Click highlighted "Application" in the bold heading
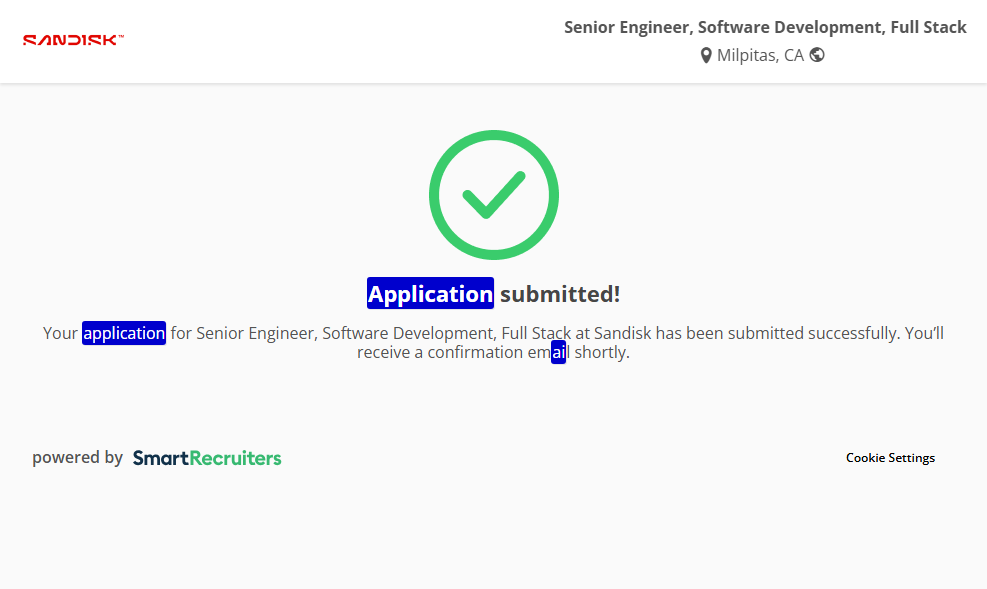The image size is (987, 589). tap(430, 294)
